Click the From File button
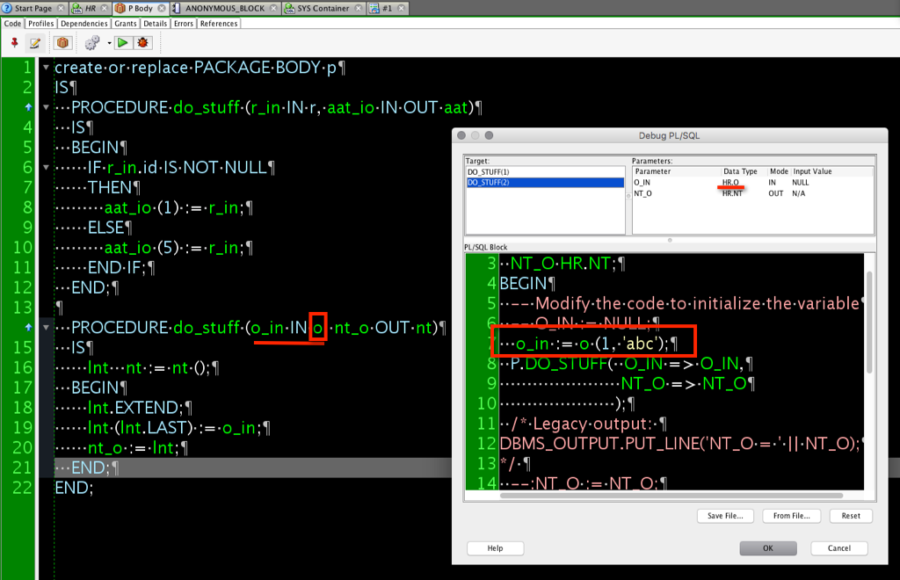The height and width of the screenshot is (580, 900). click(791, 515)
